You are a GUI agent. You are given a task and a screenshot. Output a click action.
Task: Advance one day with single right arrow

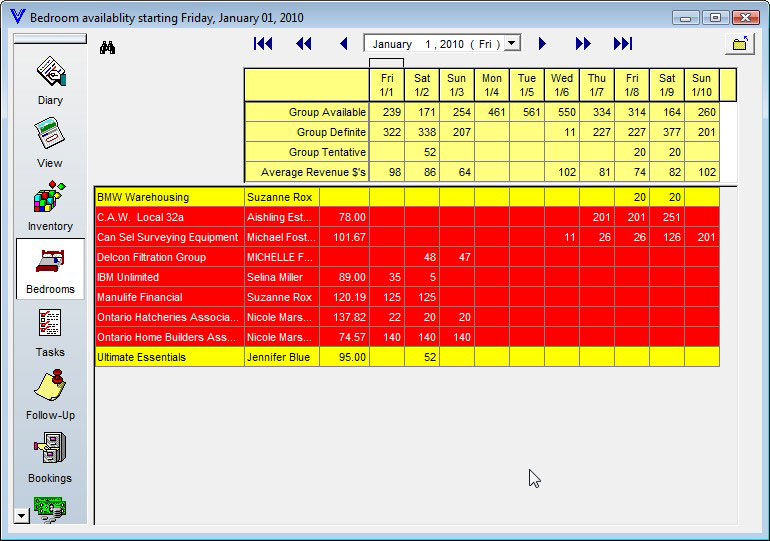[542, 44]
